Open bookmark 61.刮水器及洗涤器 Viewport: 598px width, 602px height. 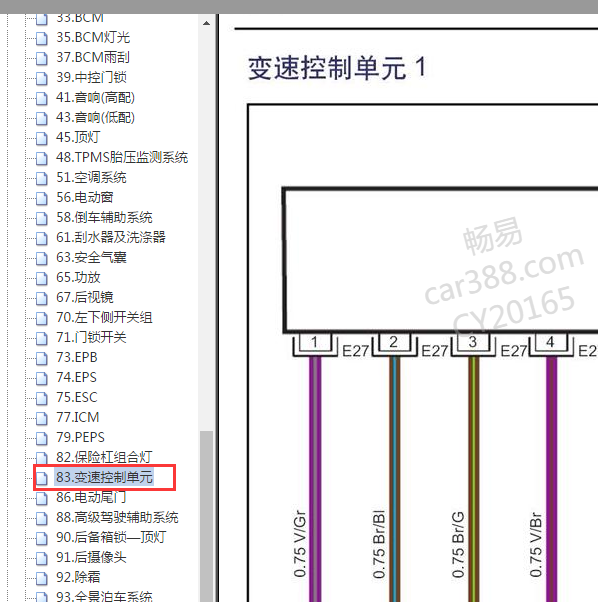(111, 237)
